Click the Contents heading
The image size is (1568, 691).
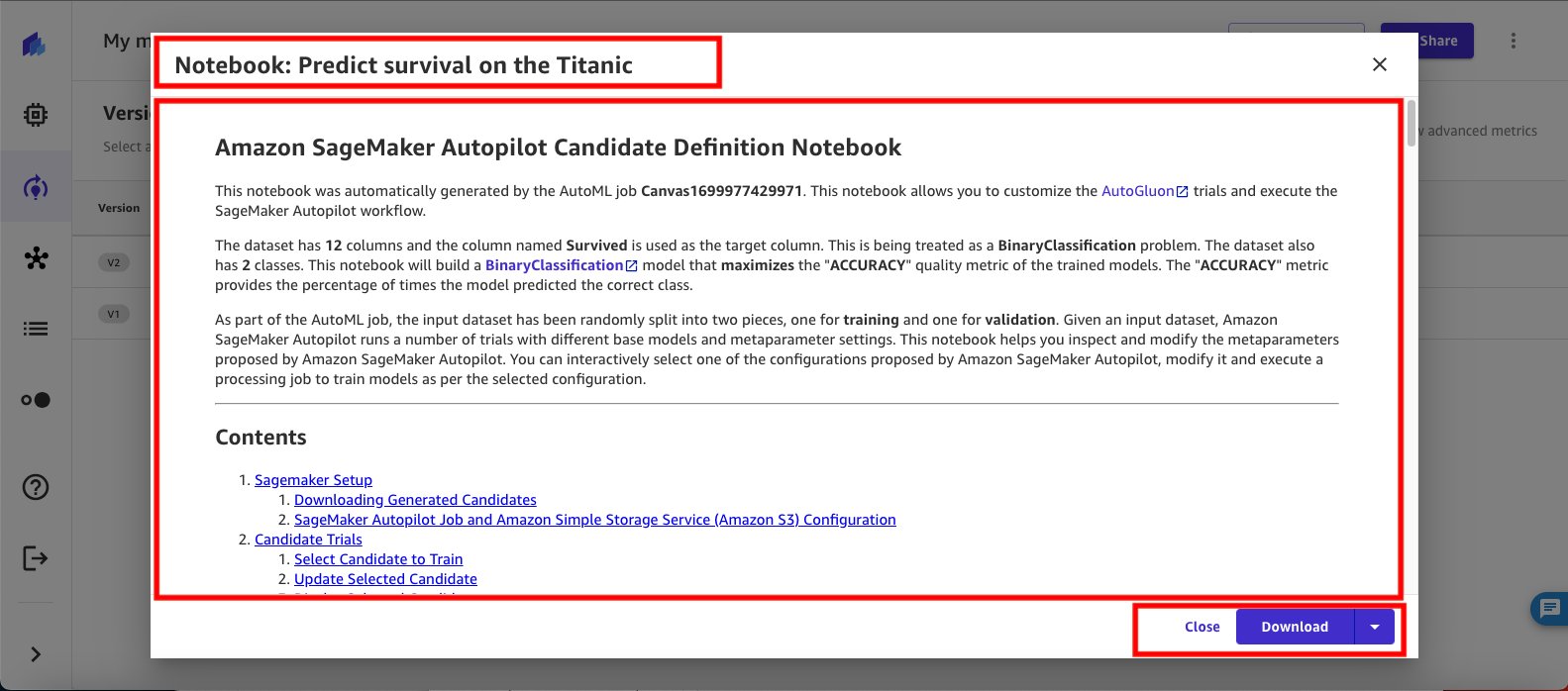[x=261, y=438]
